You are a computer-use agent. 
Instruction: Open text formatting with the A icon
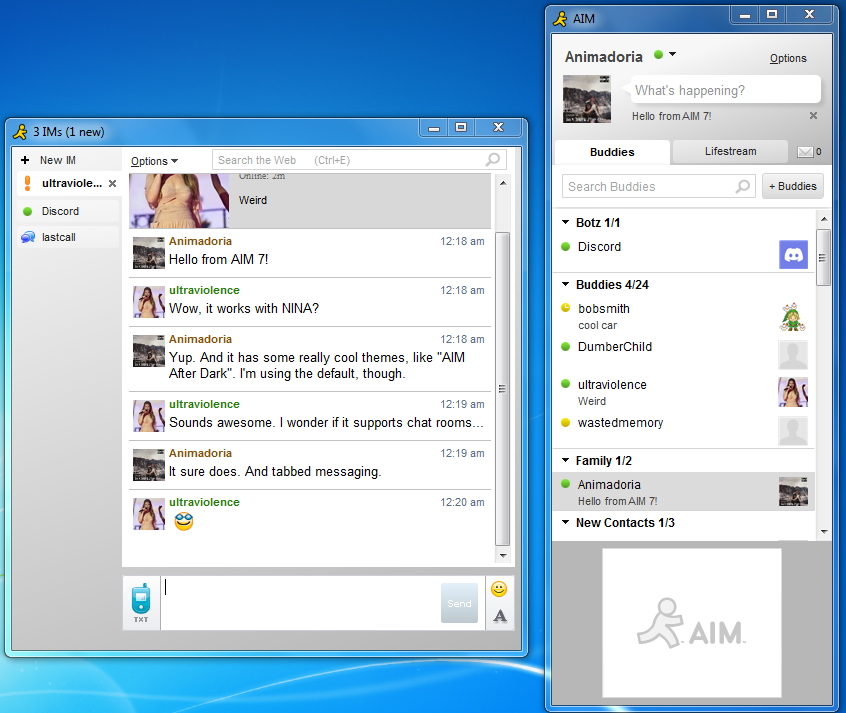pos(500,616)
